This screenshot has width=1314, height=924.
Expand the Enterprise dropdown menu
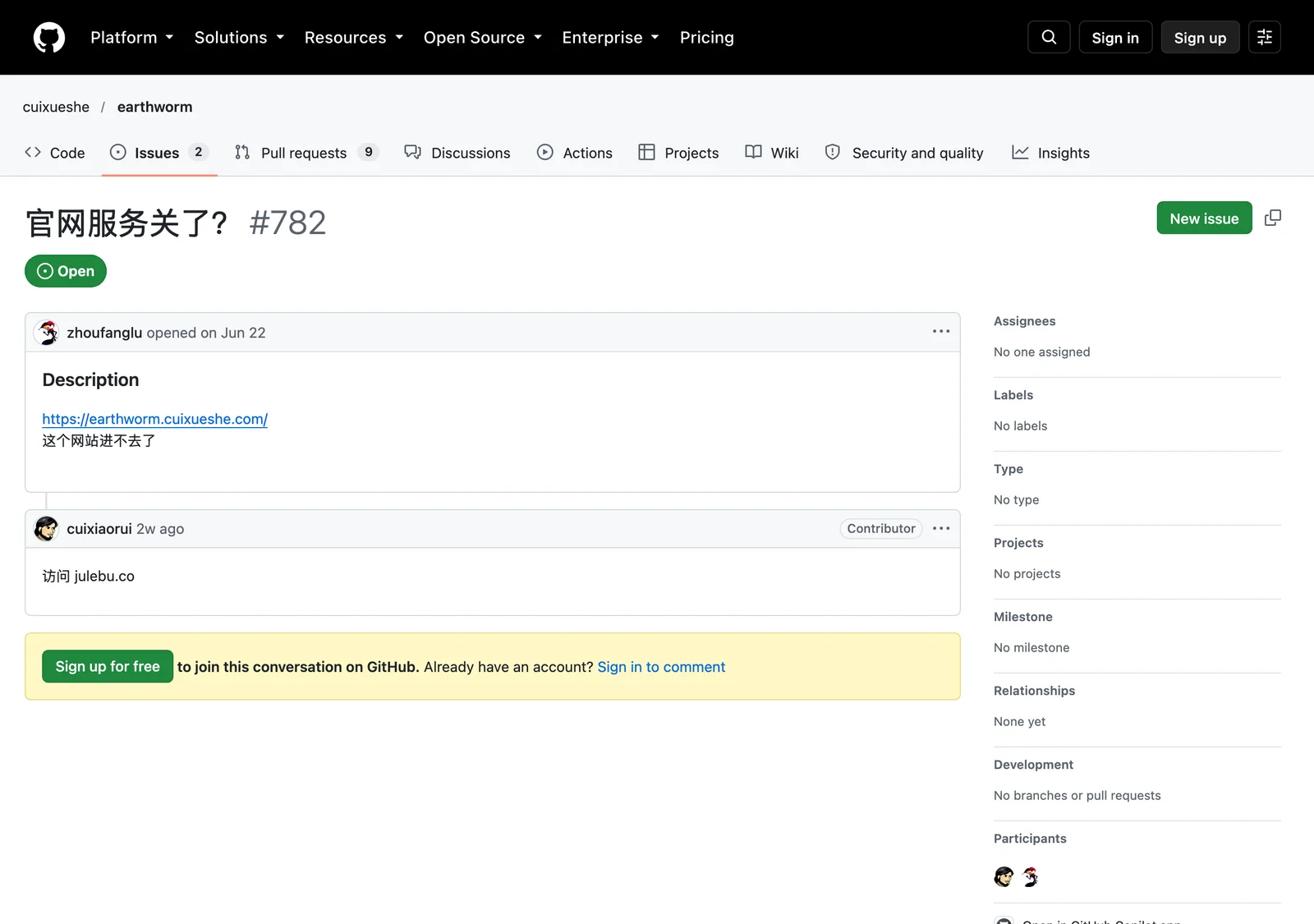[610, 38]
